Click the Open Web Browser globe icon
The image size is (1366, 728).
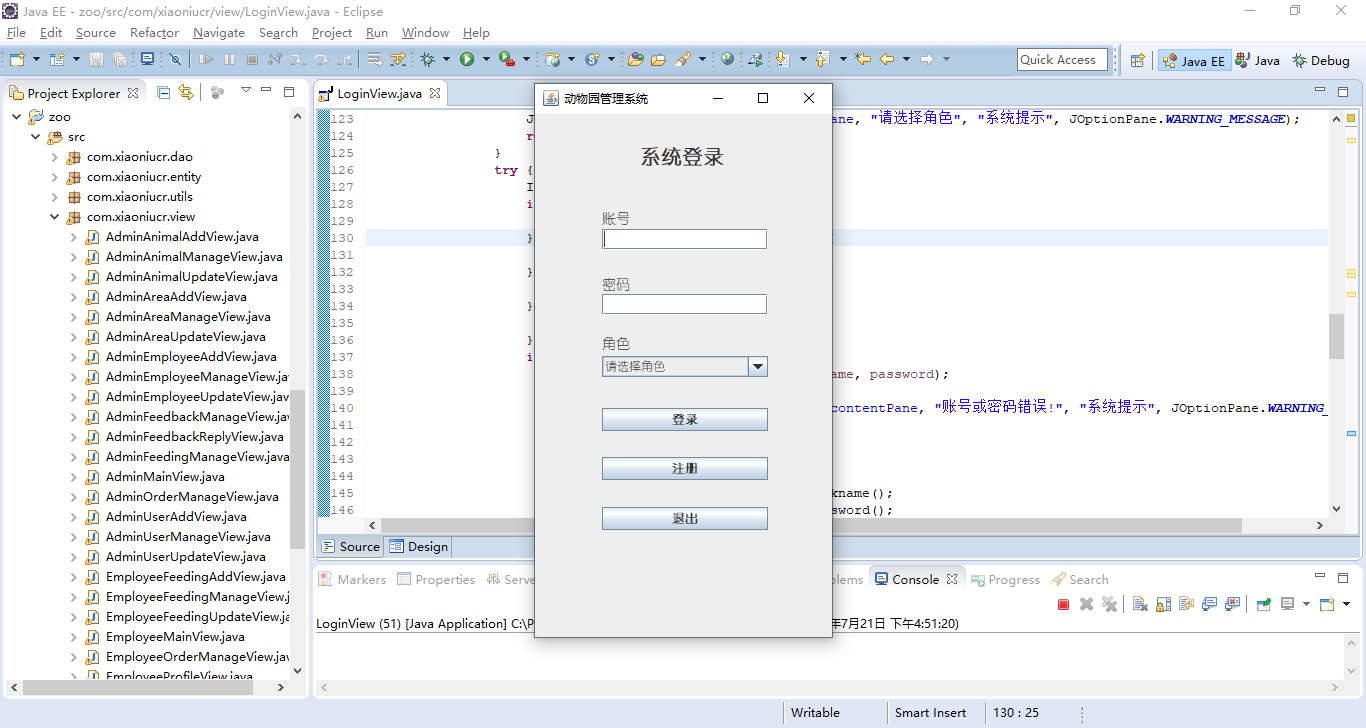click(x=727, y=59)
